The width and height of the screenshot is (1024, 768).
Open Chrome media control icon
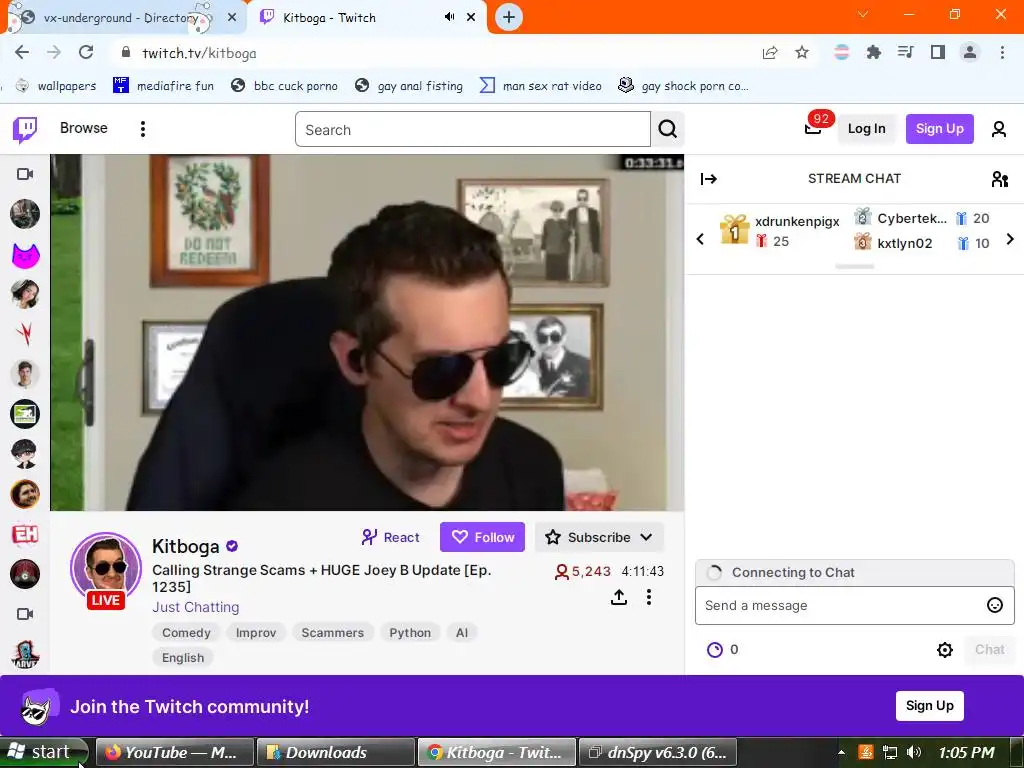point(906,52)
